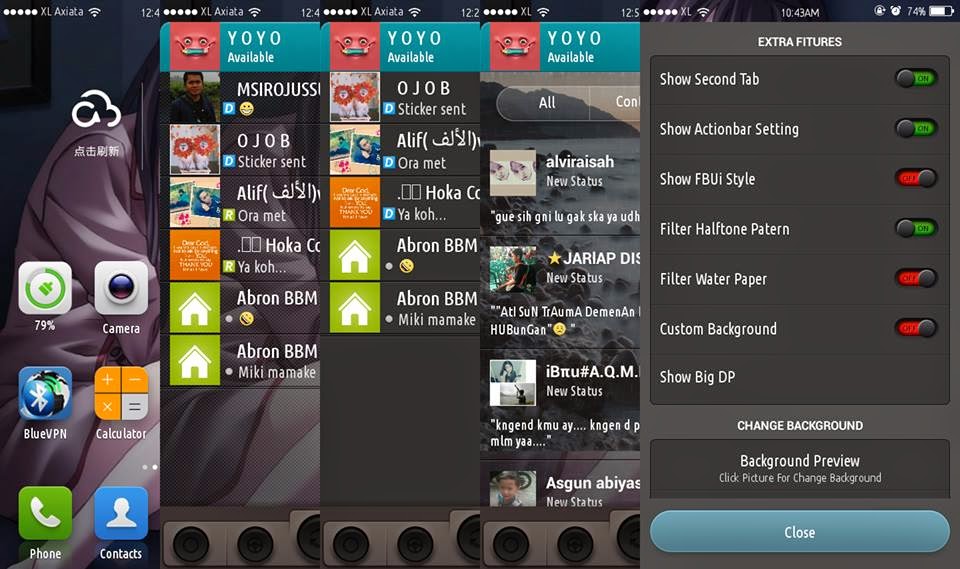Open the Calculator app

(121, 394)
